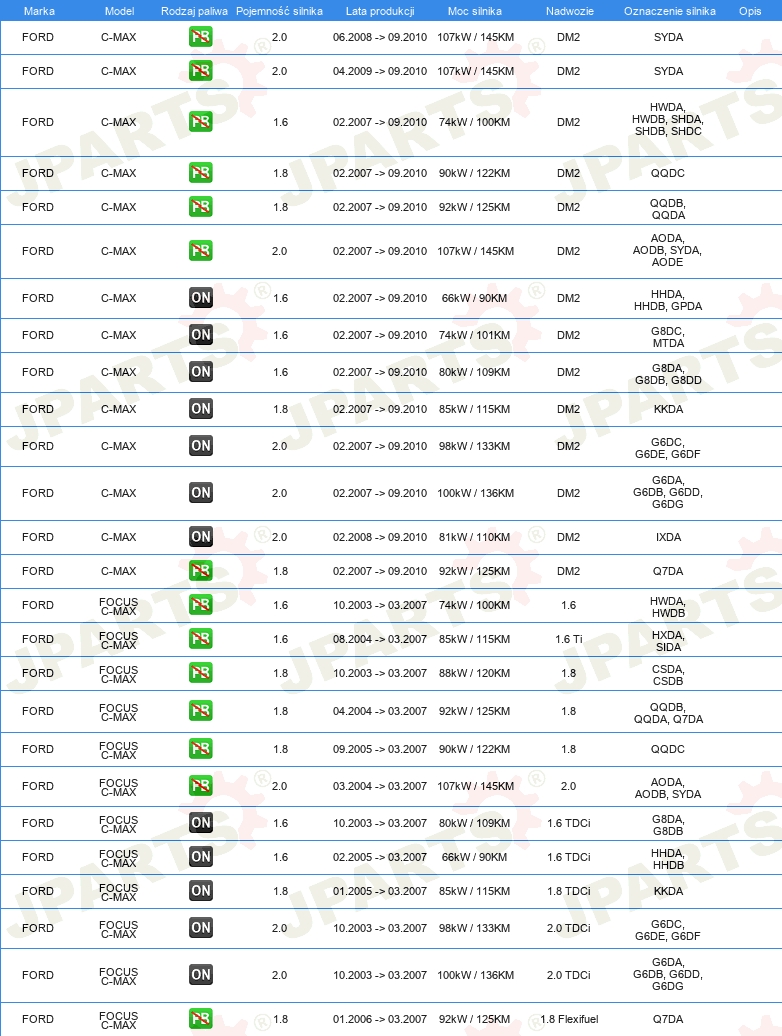782x1036 pixels.
Task: Select the G8DA, G8DB, G8DD engine cell
Action: (x=668, y=374)
